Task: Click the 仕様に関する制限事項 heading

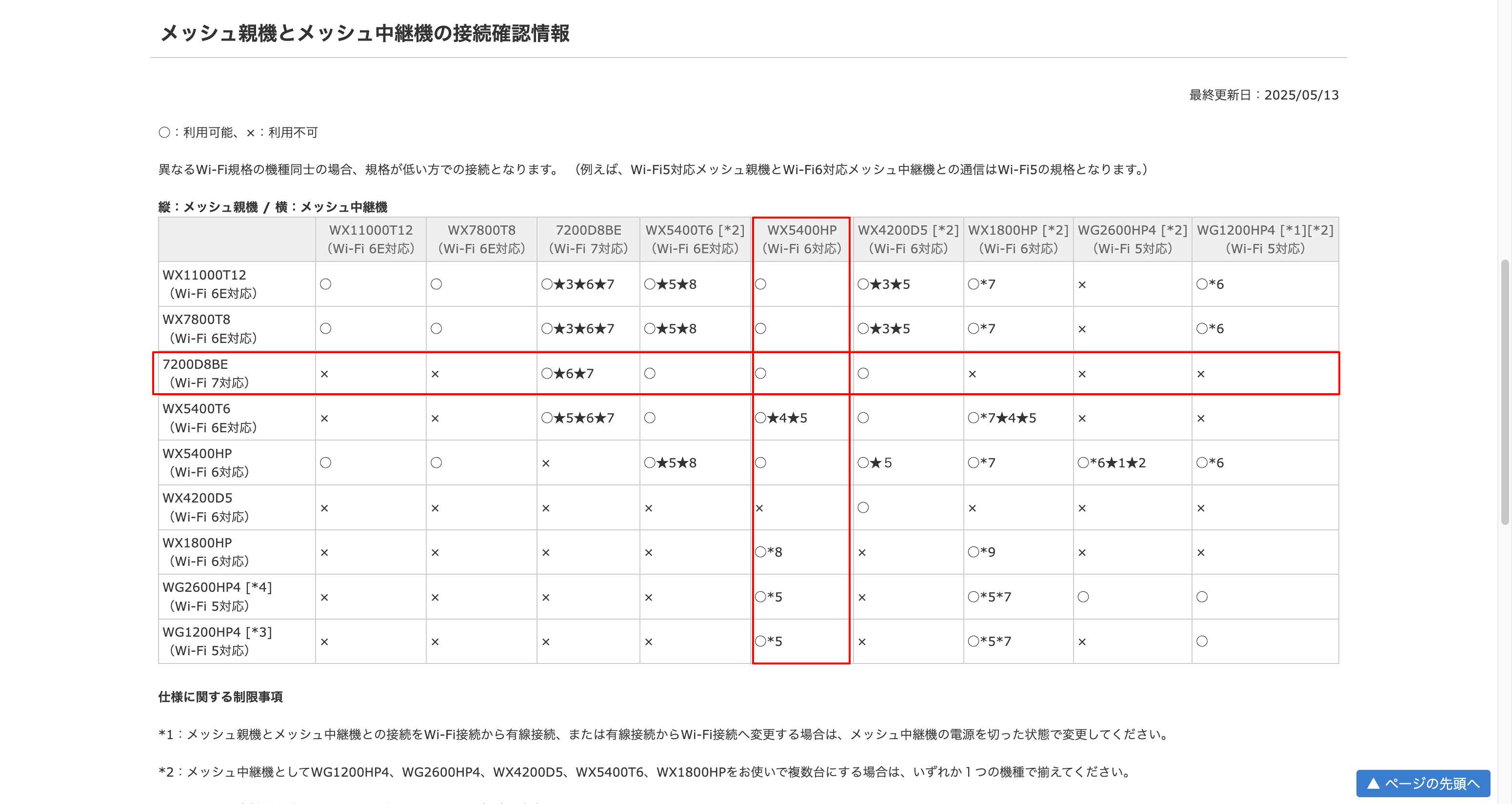Action: coord(220,697)
